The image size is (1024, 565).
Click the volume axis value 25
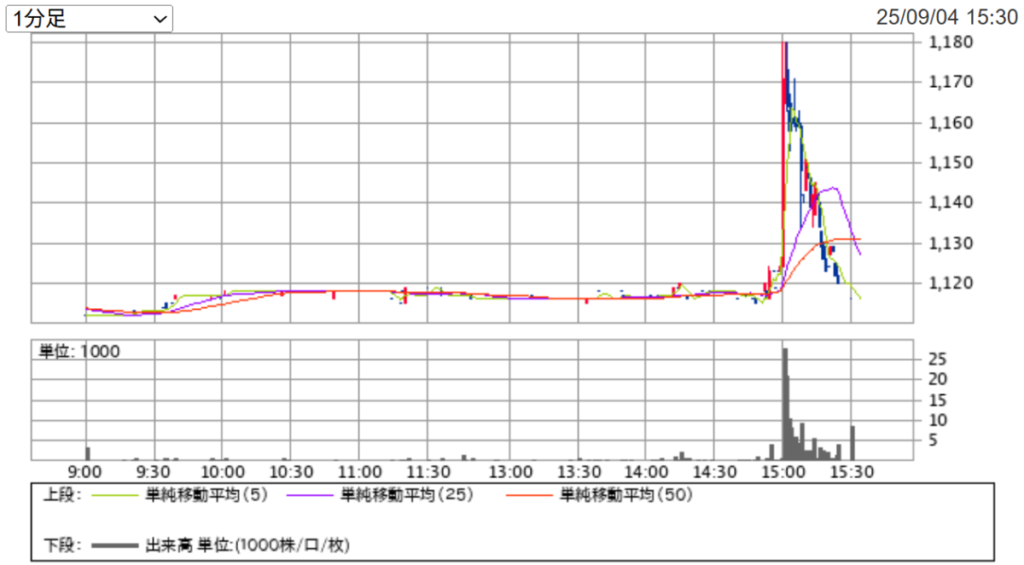(938, 359)
